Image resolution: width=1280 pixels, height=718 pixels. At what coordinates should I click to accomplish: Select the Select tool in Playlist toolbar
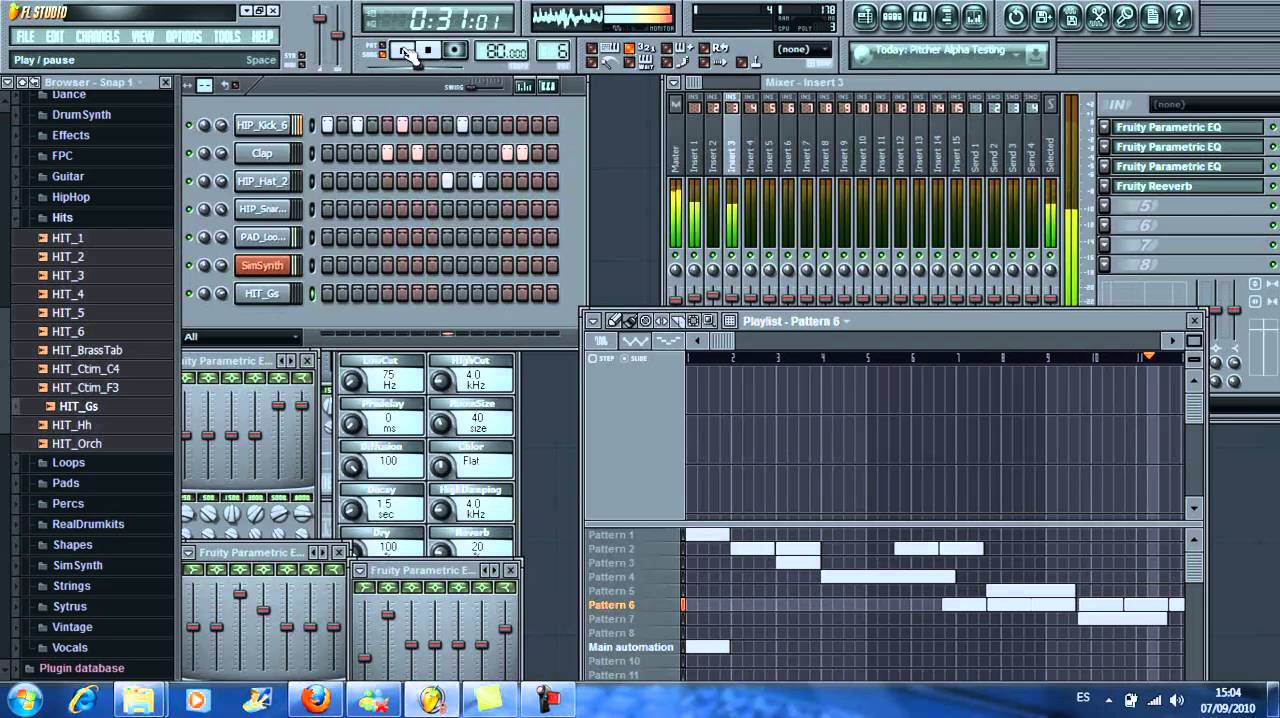[693, 321]
